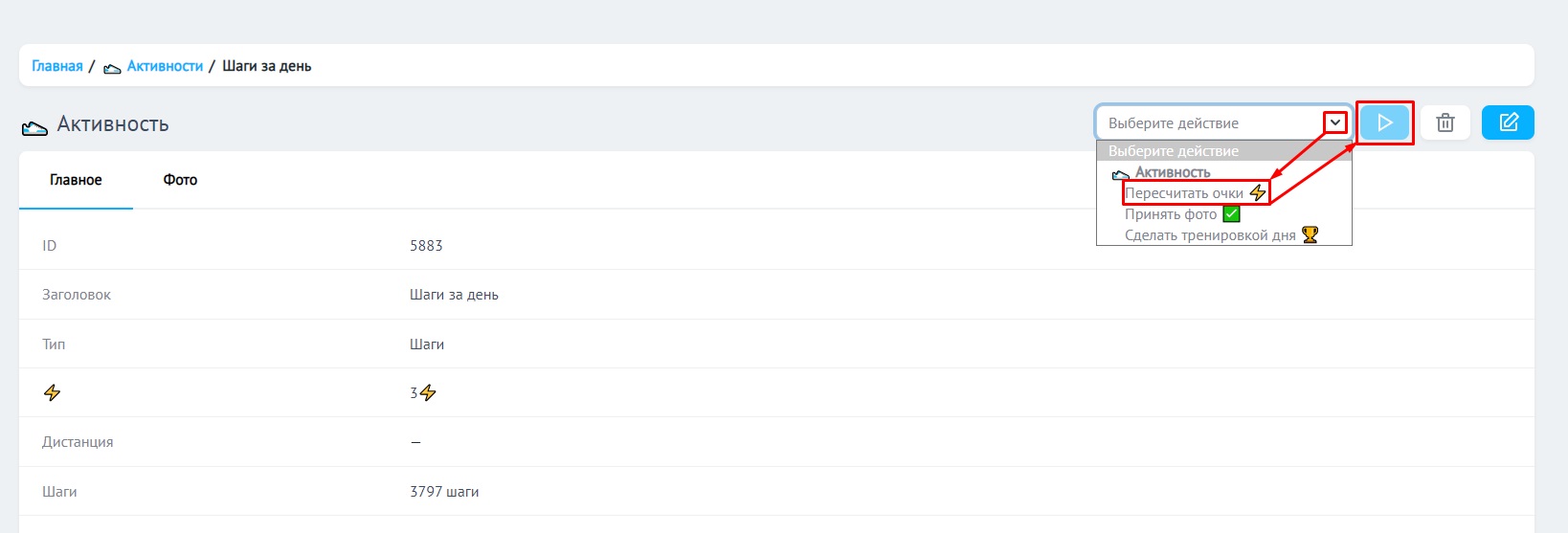Switch to the Фото tab

tap(180, 180)
